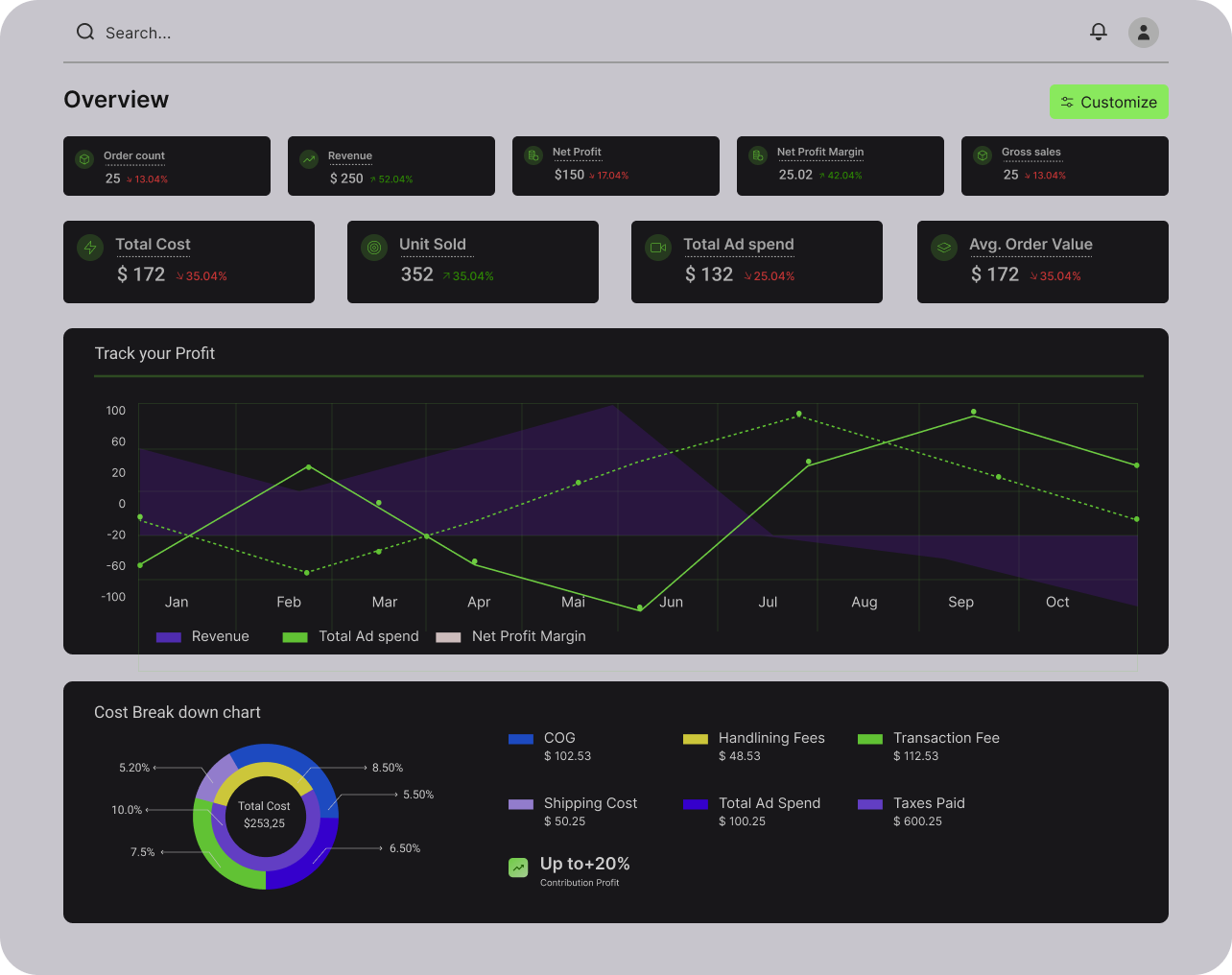Click the Order count box icon
This screenshot has height=975, width=1232.
pos(84,159)
